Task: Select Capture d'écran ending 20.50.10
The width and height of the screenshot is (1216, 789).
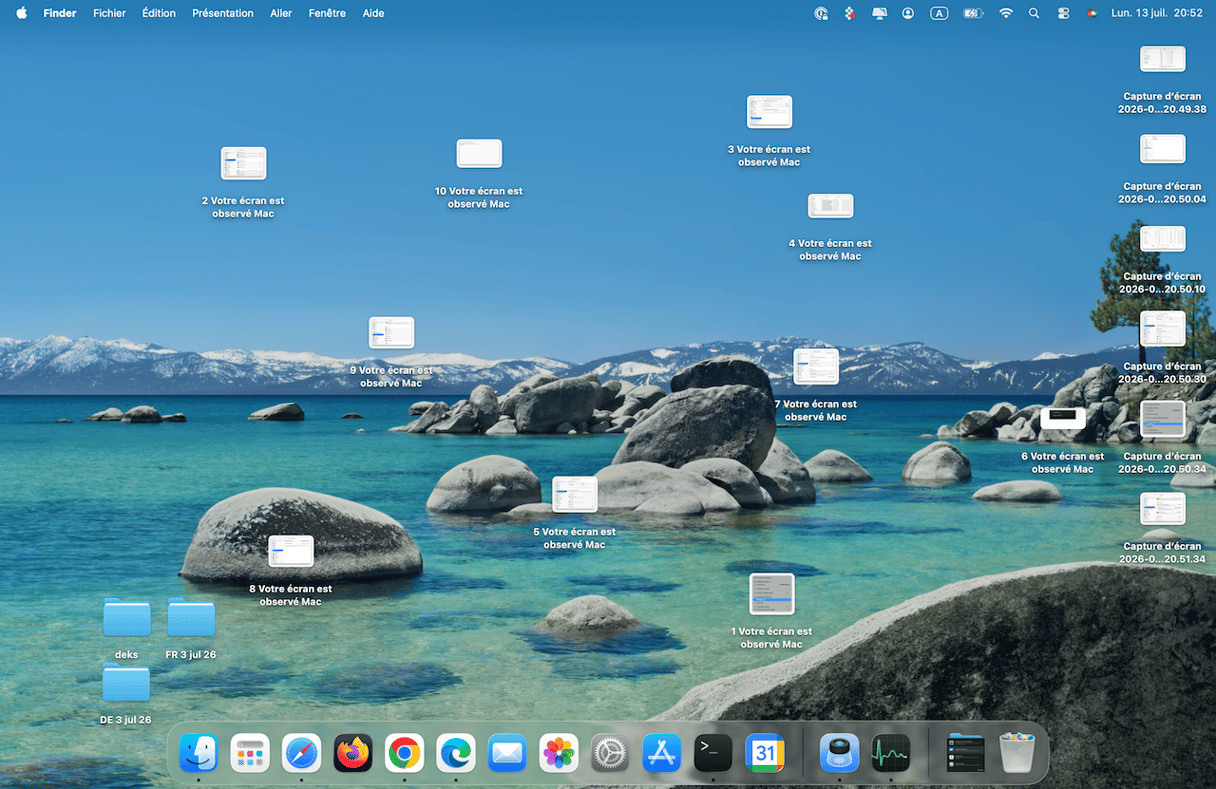Action: 1163,239
